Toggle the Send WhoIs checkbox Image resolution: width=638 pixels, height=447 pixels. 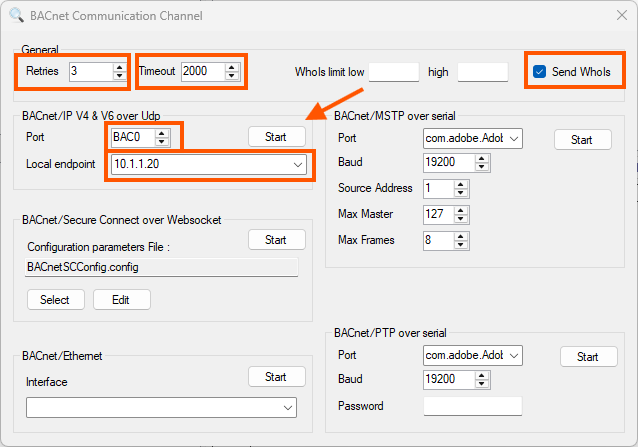point(539,72)
